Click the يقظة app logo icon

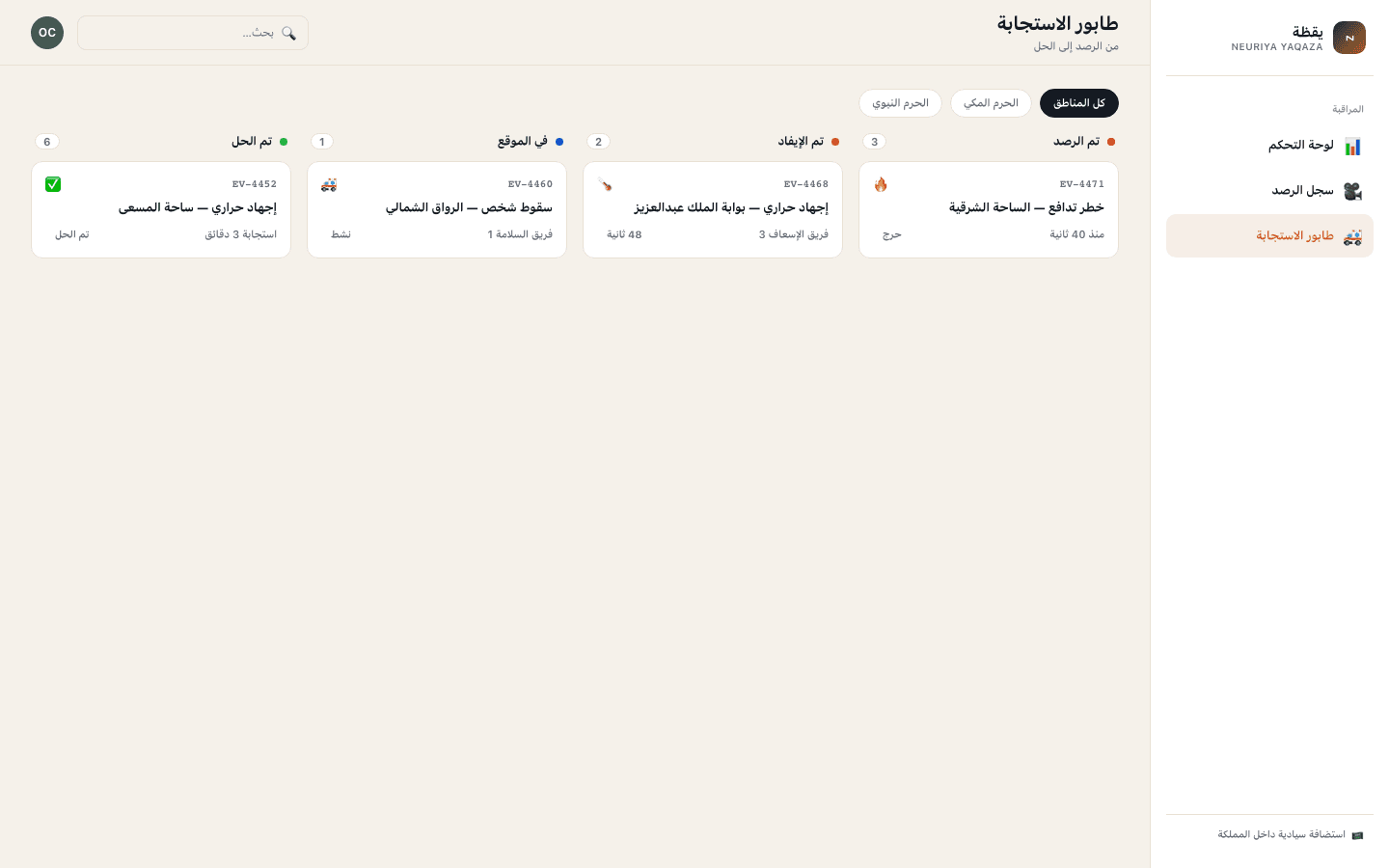point(1348,38)
